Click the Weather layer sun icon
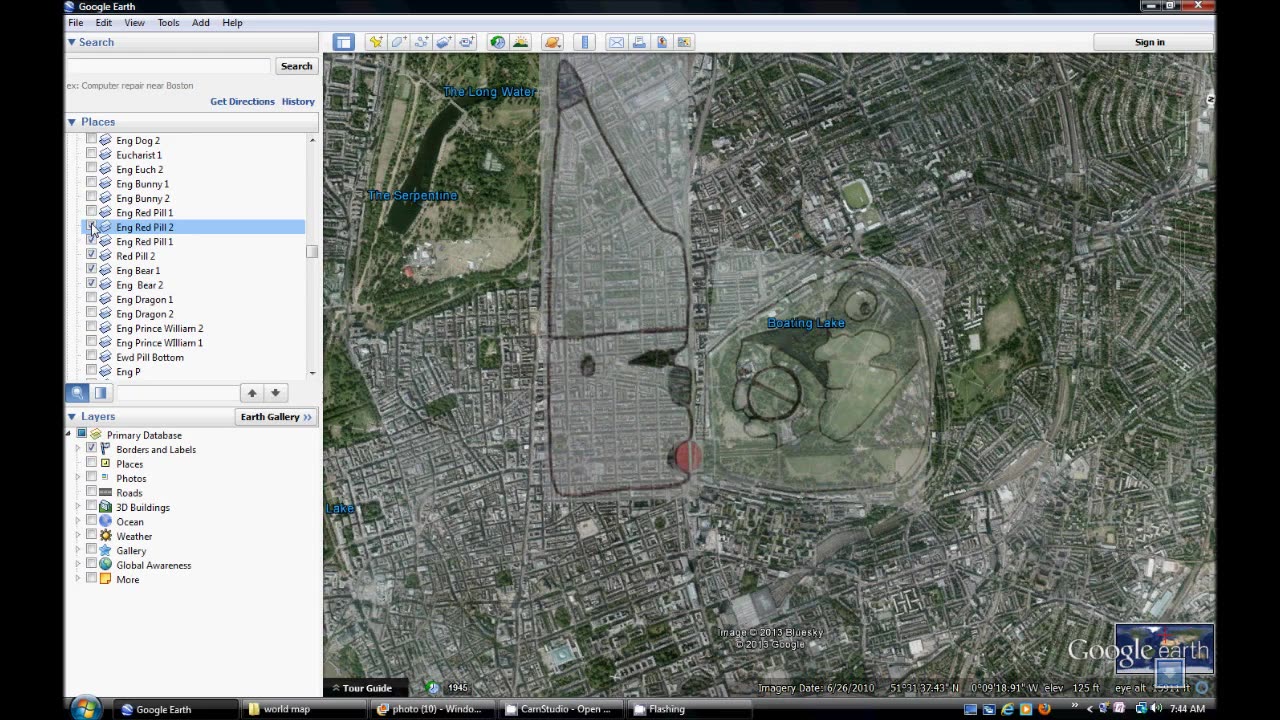Viewport: 1280px width, 720px height. tap(105, 536)
